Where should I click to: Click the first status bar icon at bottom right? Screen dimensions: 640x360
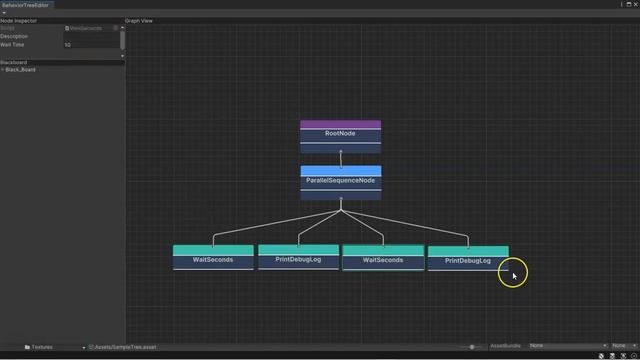coord(601,356)
